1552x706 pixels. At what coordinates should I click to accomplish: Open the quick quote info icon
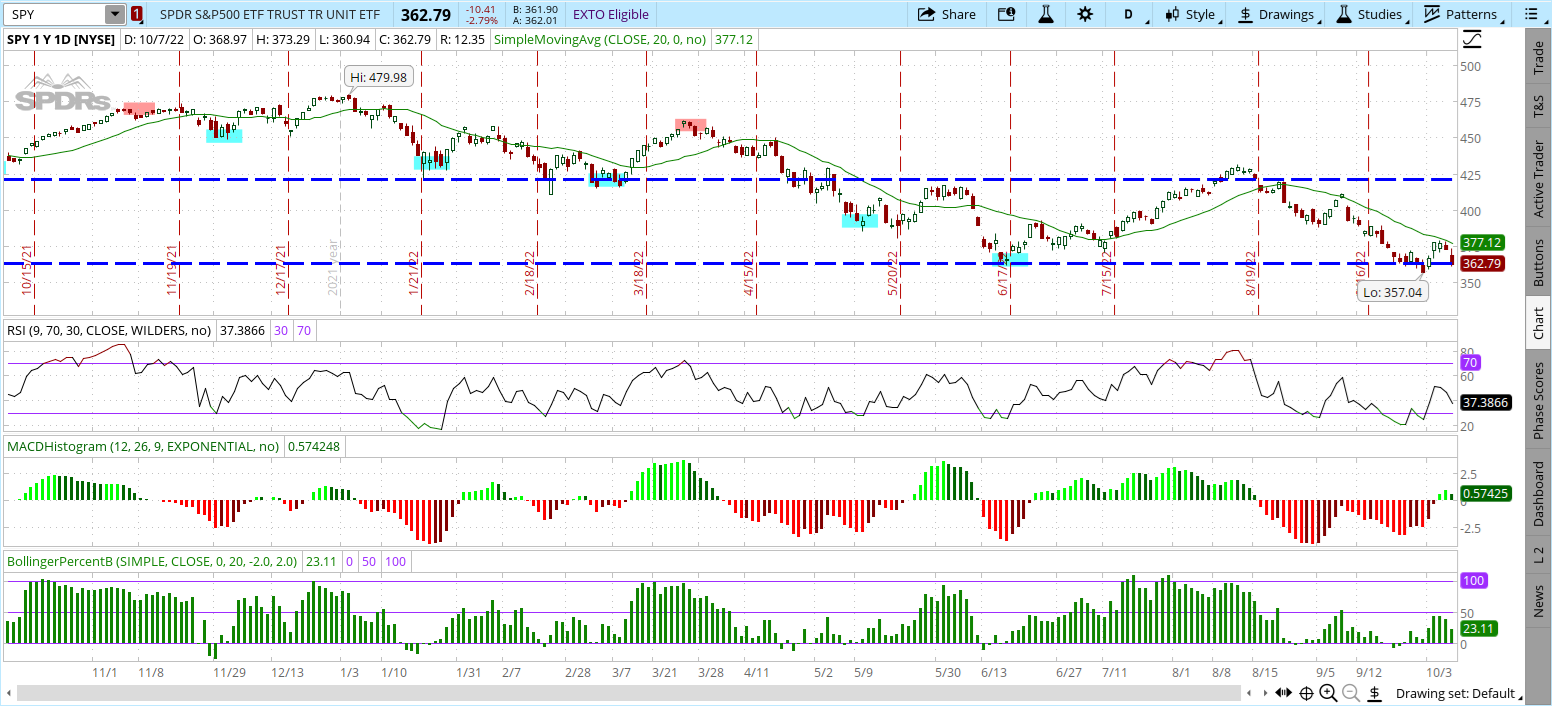tap(1006, 14)
